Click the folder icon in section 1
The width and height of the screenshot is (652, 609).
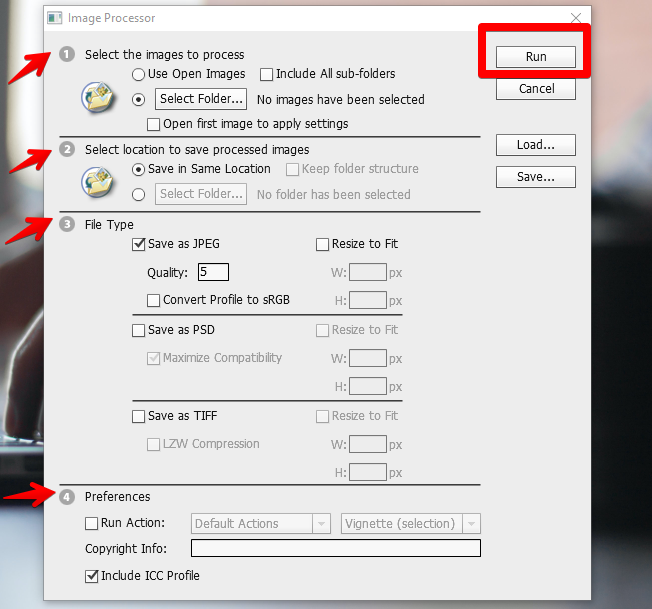tap(98, 98)
